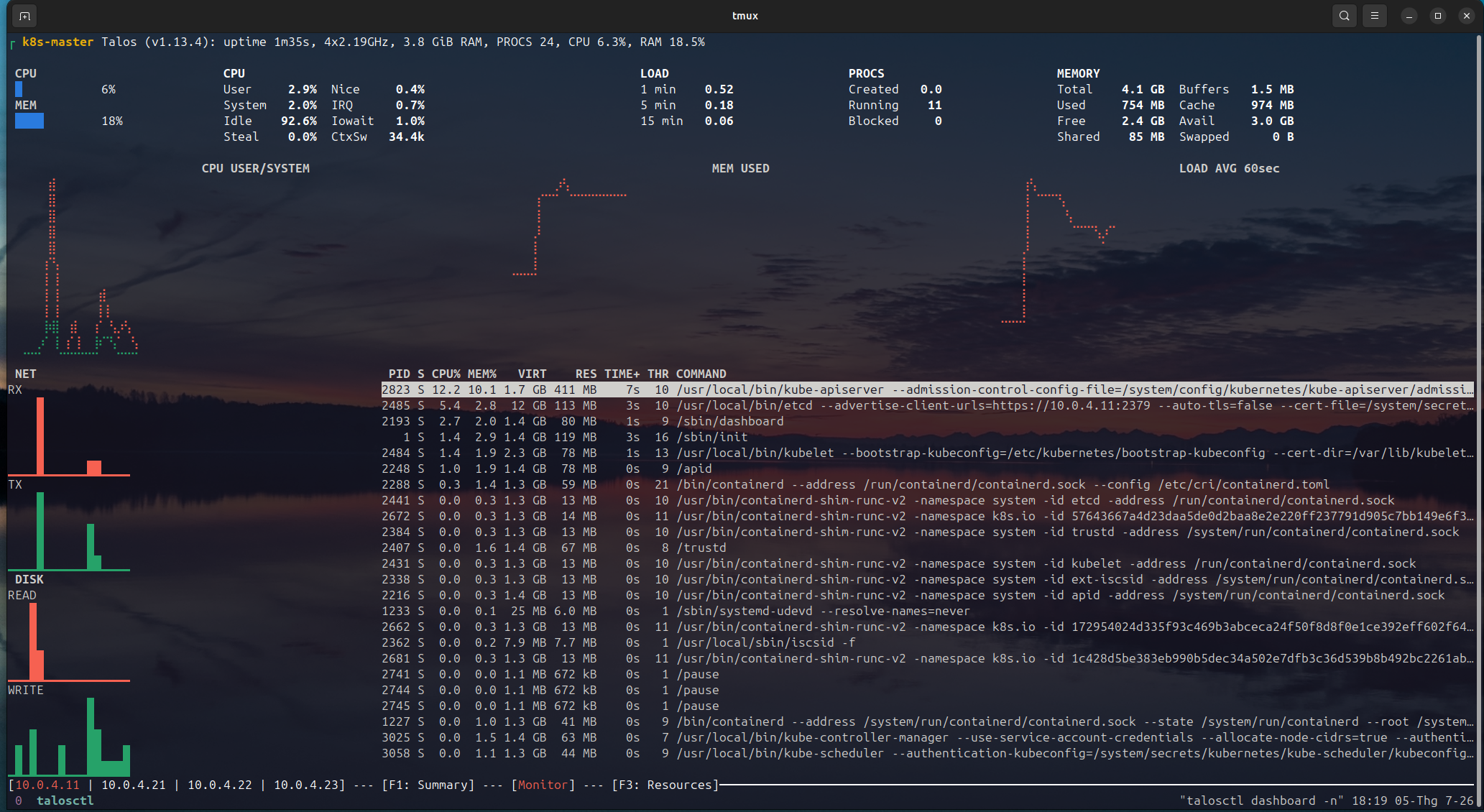Select the kube-apiserver process row
This screenshot has width=1484, height=812.
(x=928, y=389)
